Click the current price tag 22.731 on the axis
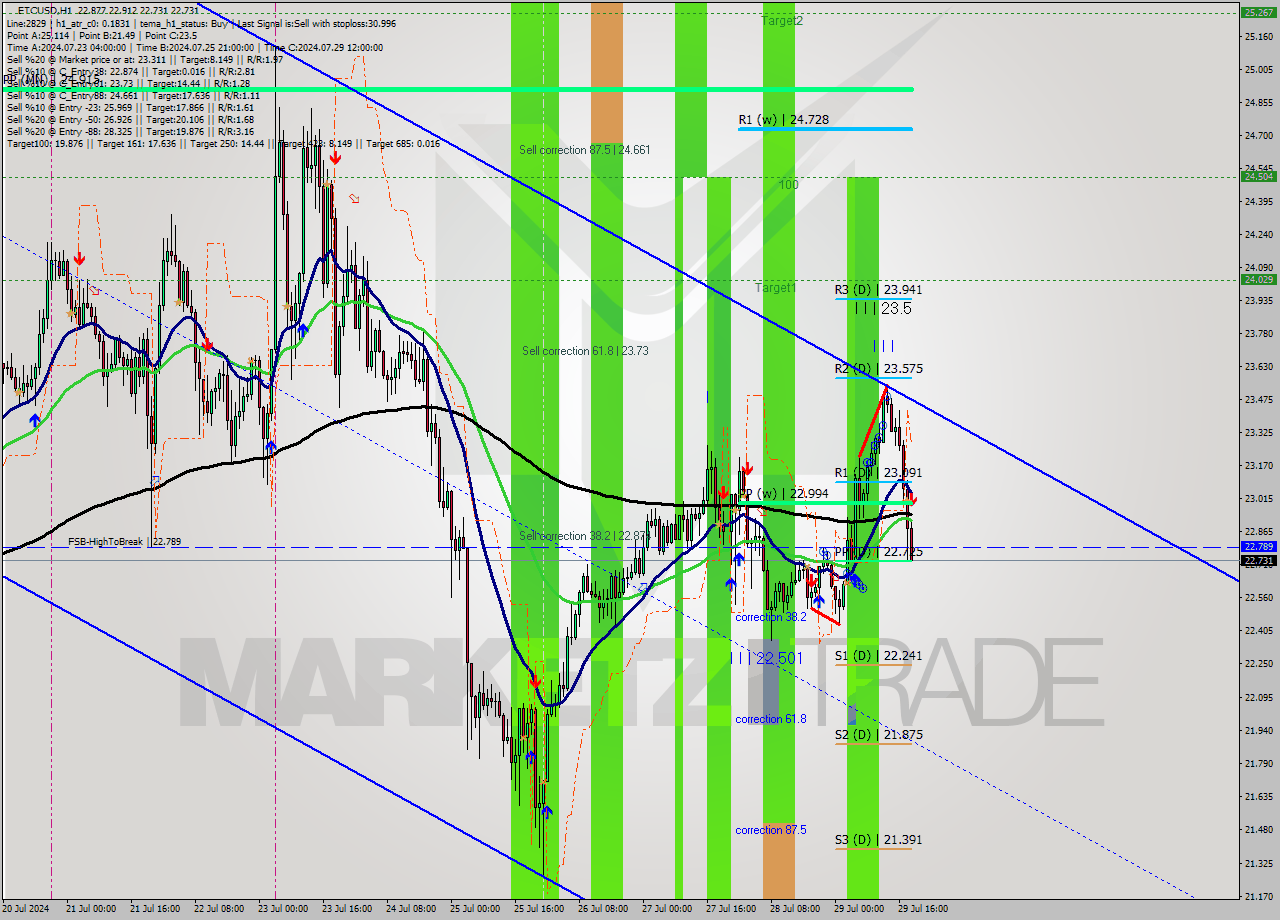Viewport: 1280px width, 920px height. pyautogui.click(x=1258, y=561)
